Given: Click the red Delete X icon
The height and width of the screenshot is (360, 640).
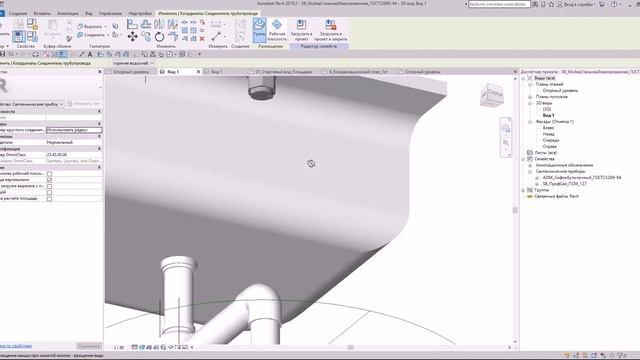Looking at the screenshot, I should (x=202, y=39).
